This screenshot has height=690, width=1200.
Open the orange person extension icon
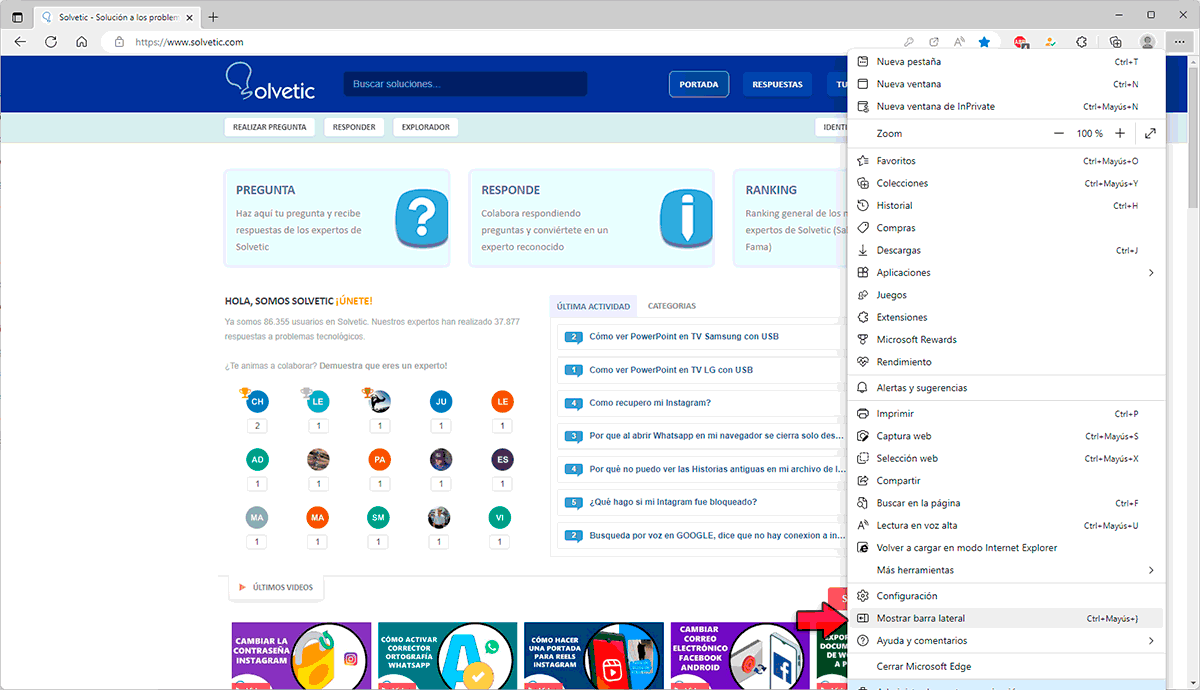[1050, 42]
